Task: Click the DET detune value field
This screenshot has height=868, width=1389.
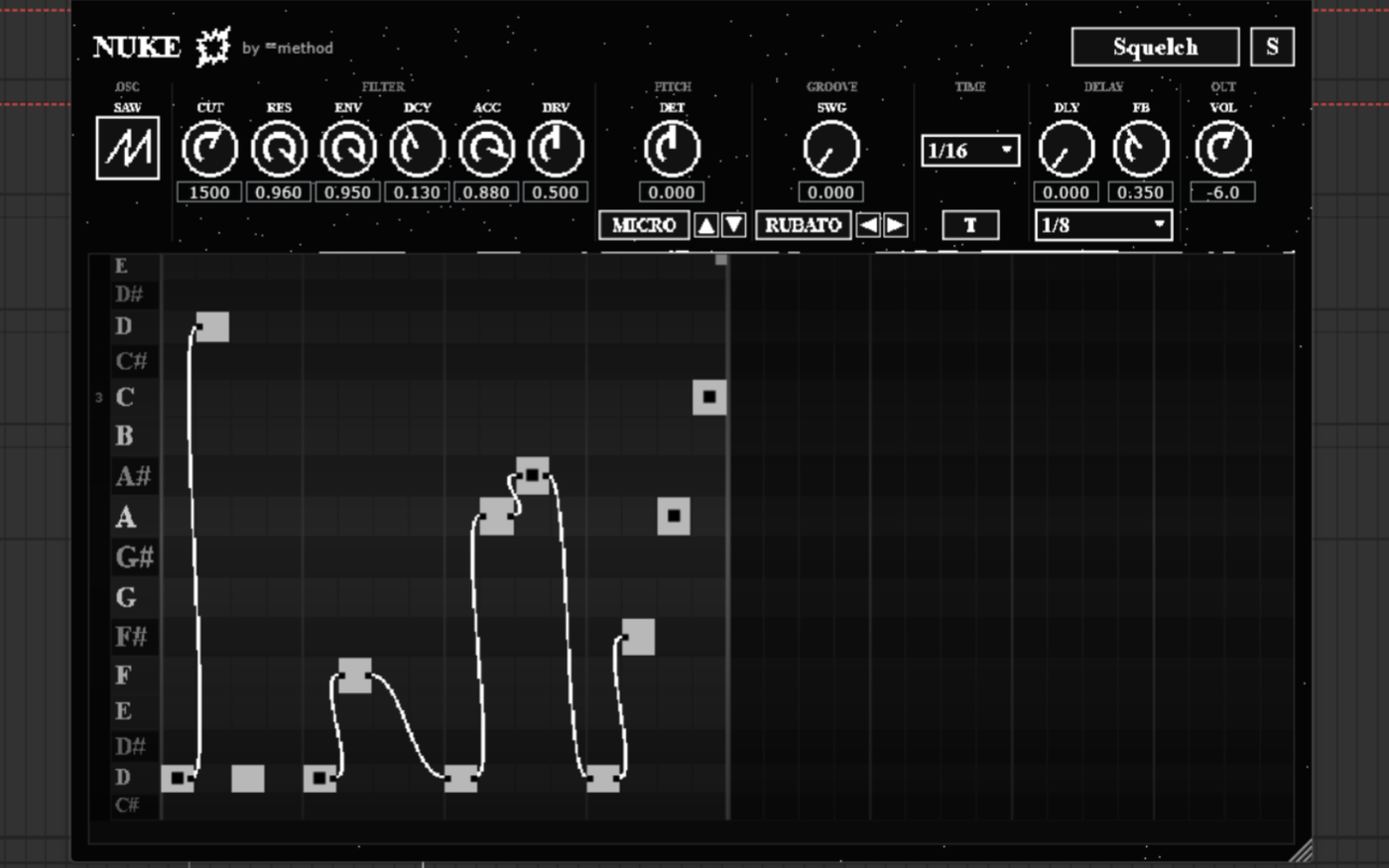Action: [x=672, y=192]
